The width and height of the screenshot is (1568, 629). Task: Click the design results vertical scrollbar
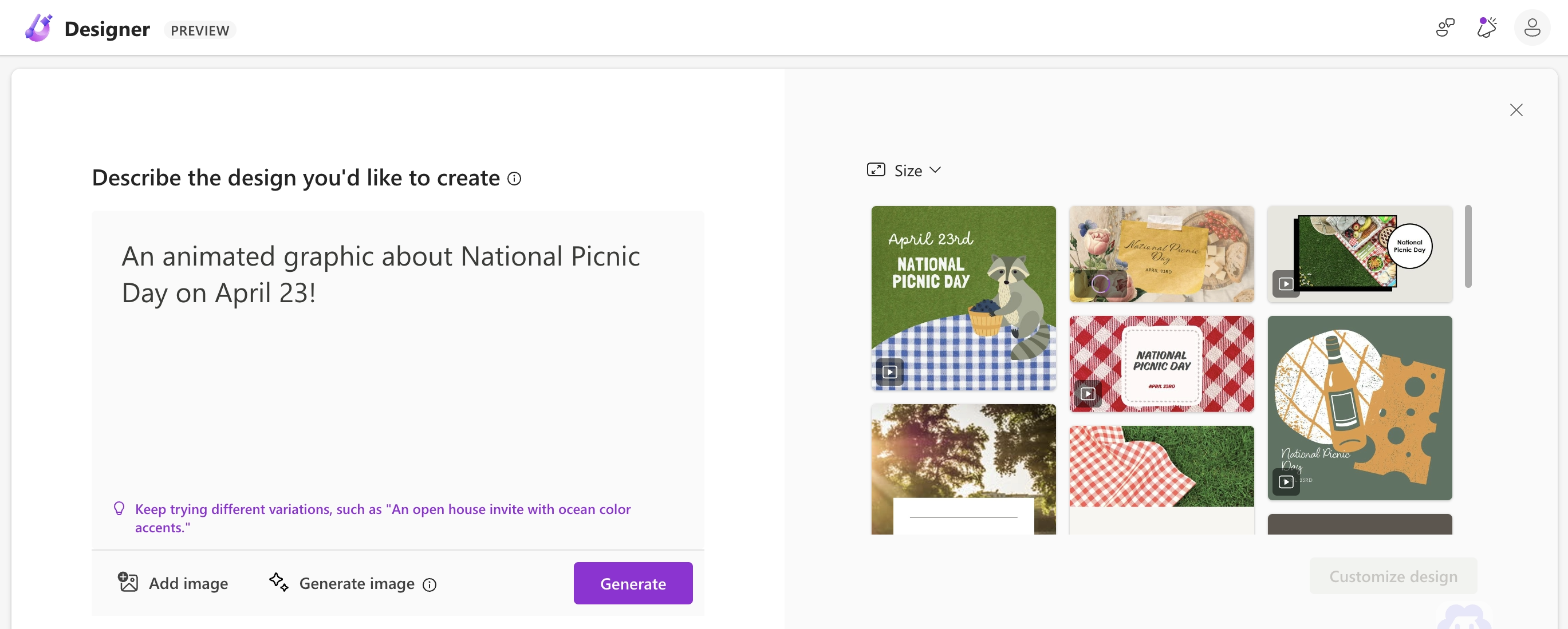click(1468, 246)
